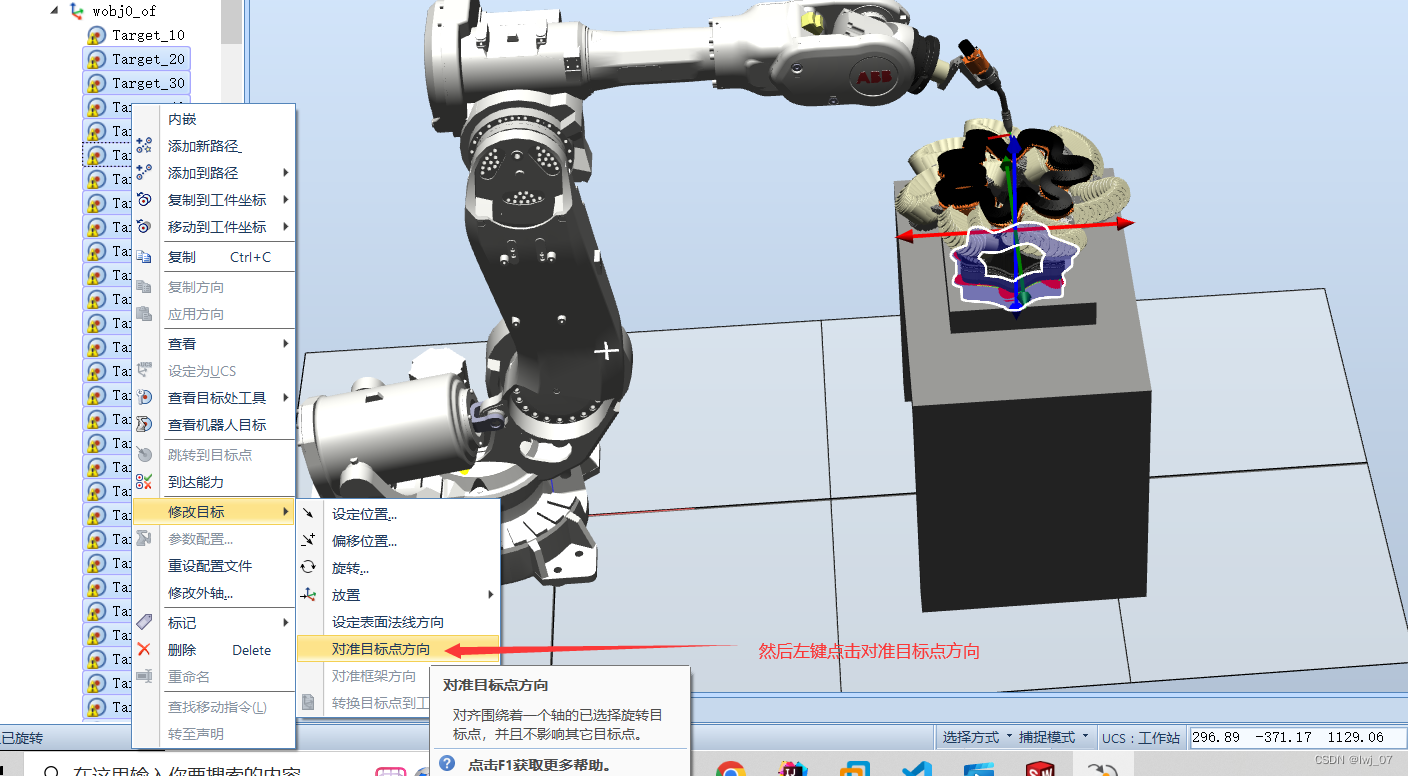Viewport: 1408px width, 776px height.
Task: Expand the 放置 submenu
Action: pos(490,595)
